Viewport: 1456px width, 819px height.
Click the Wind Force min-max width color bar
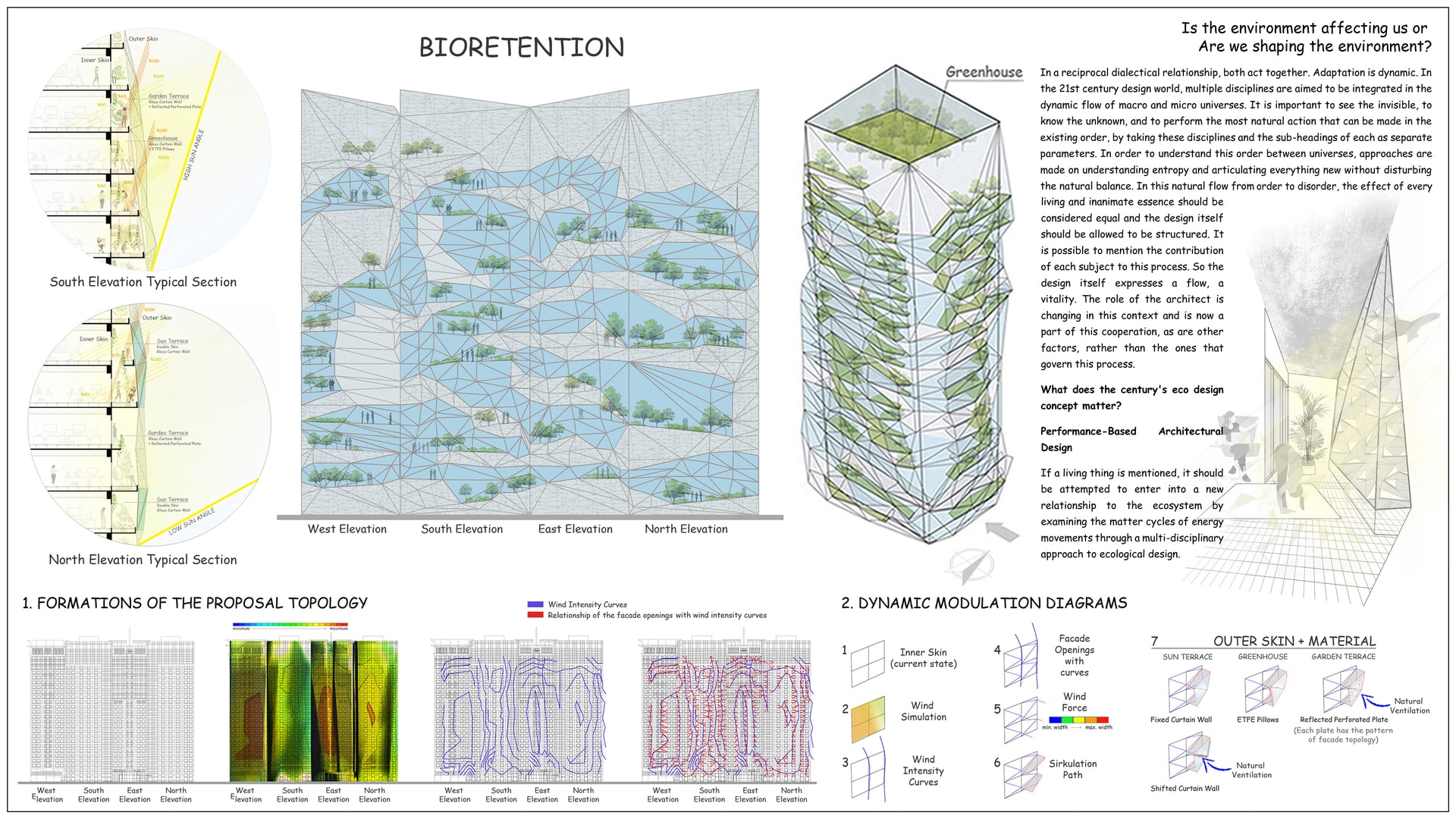point(1078,720)
